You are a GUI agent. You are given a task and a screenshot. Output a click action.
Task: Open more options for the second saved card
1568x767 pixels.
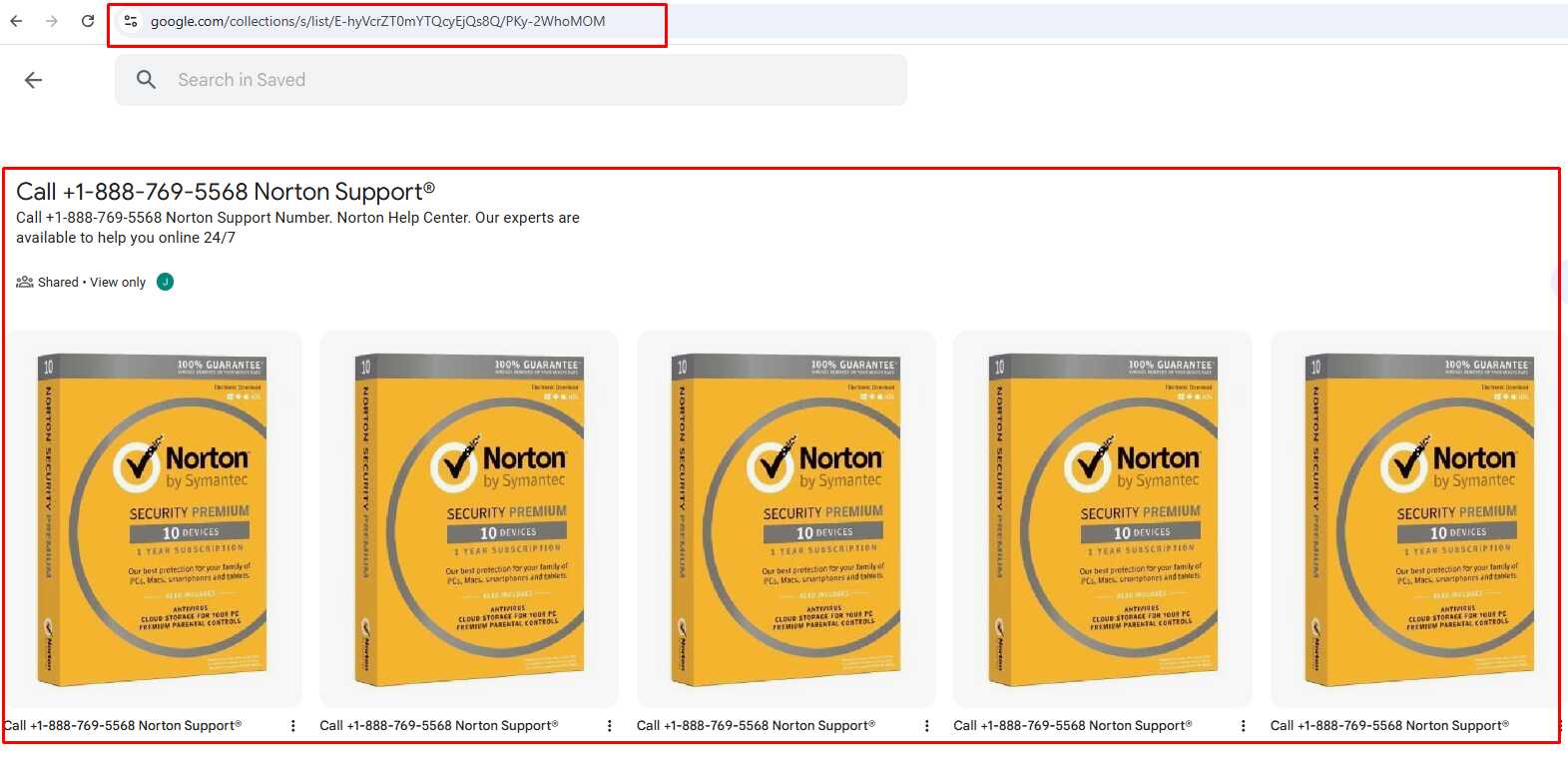pos(610,726)
